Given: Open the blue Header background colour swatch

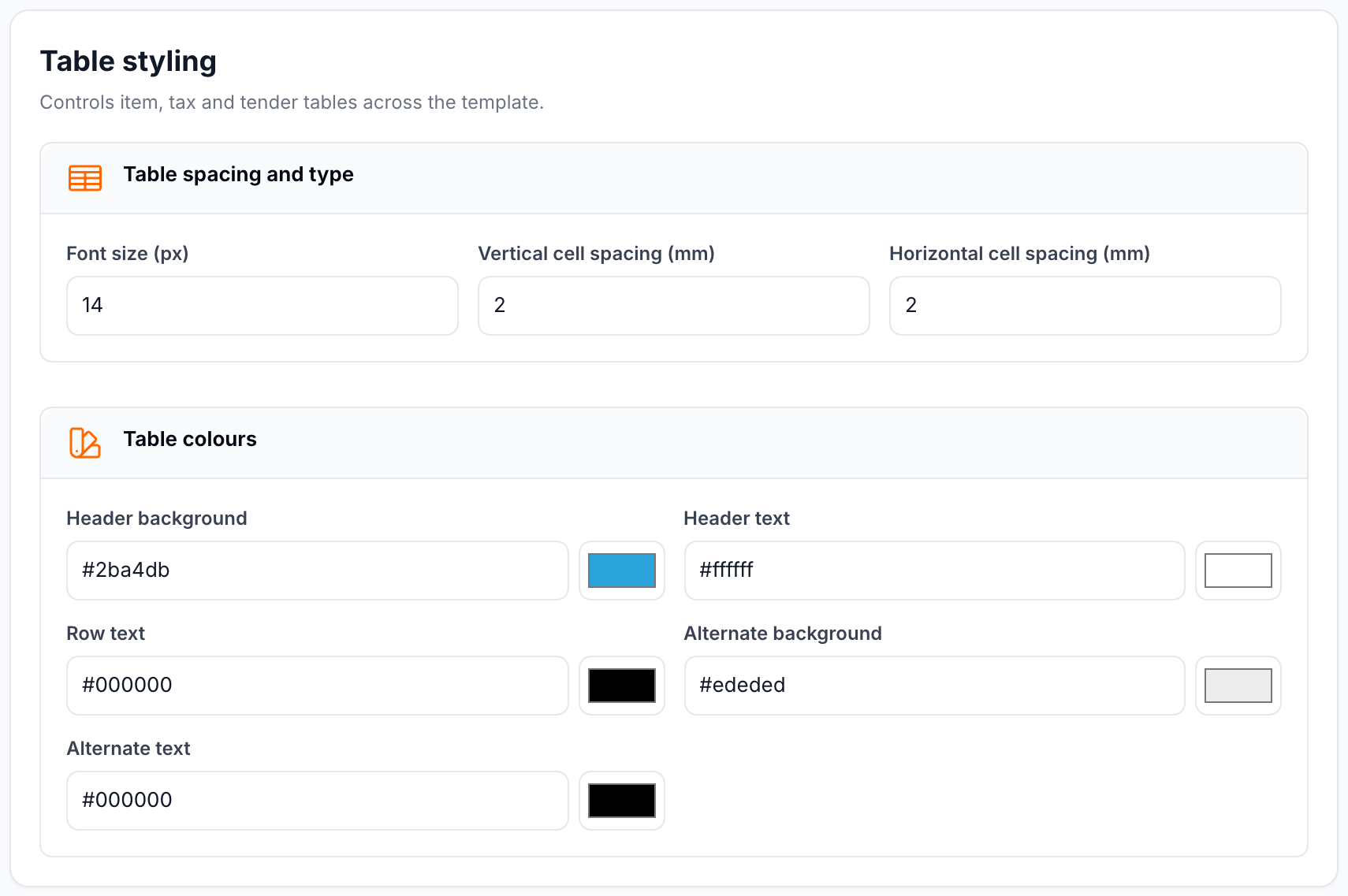Looking at the screenshot, I should (x=622, y=571).
